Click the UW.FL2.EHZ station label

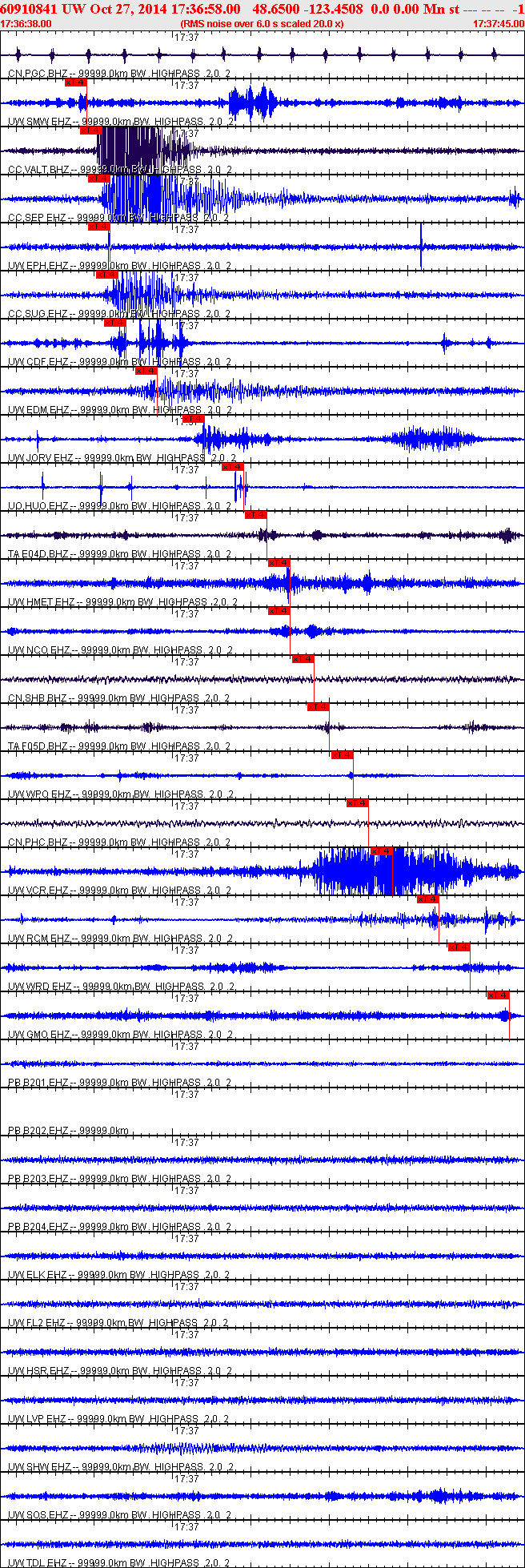click(37, 1323)
